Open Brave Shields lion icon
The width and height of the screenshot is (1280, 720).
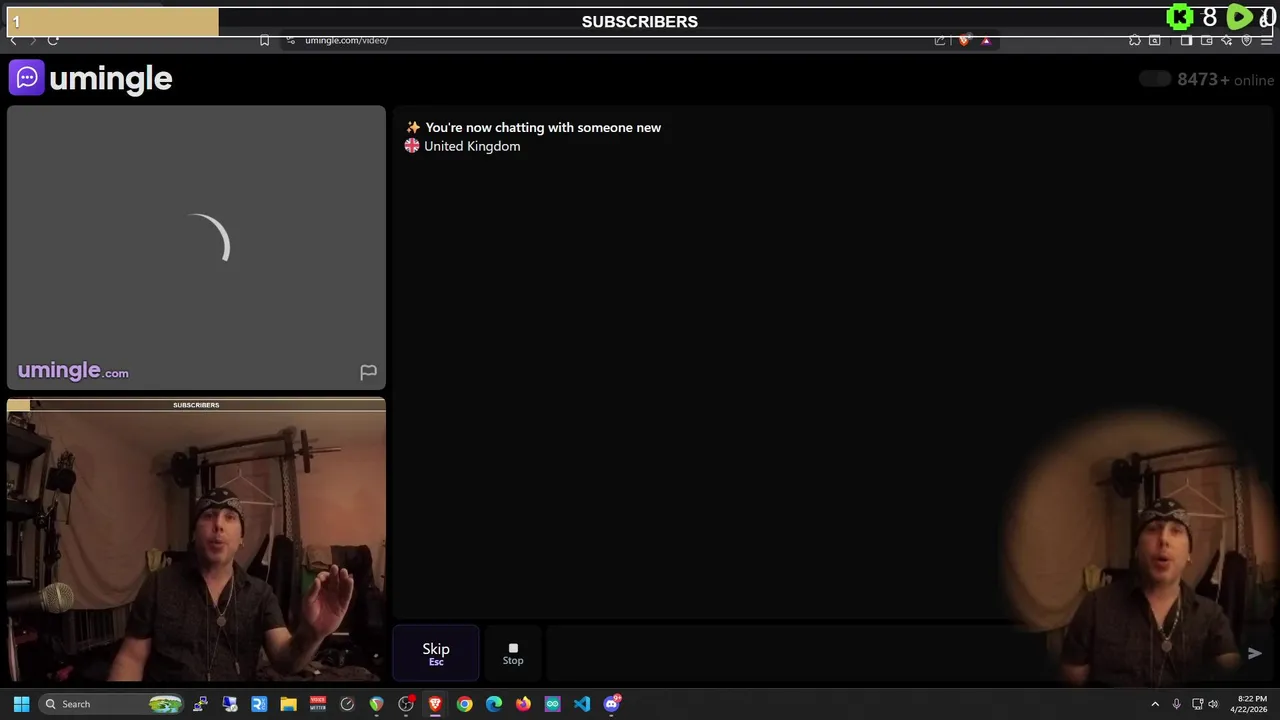964,40
